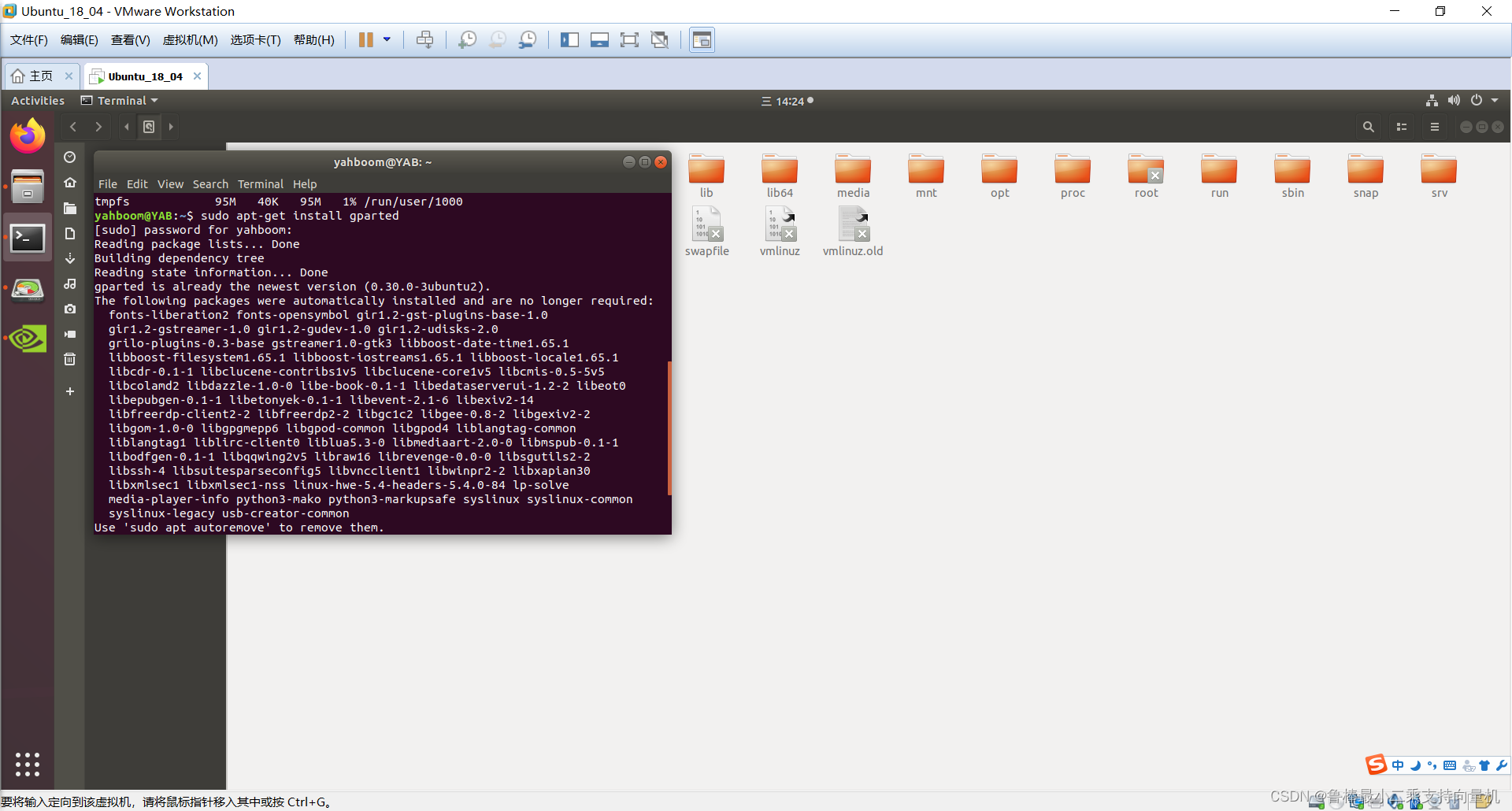The height and width of the screenshot is (811, 1512).
Task: Open Files manager from the dock
Action: click(28, 187)
